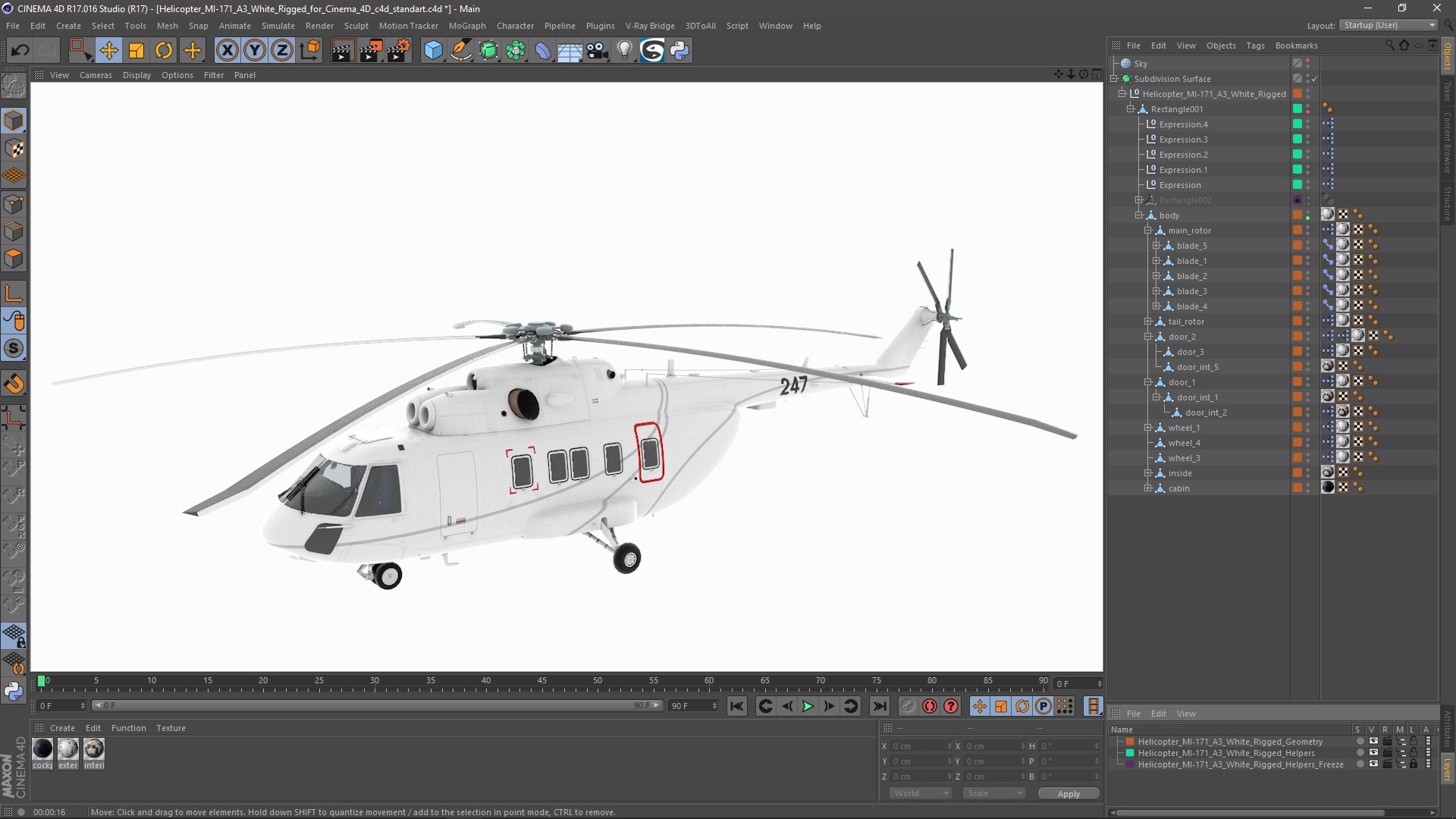Image resolution: width=1456 pixels, height=819 pixels.
Task: Toggle Y axis lock
Action: [x=255, y=51]
